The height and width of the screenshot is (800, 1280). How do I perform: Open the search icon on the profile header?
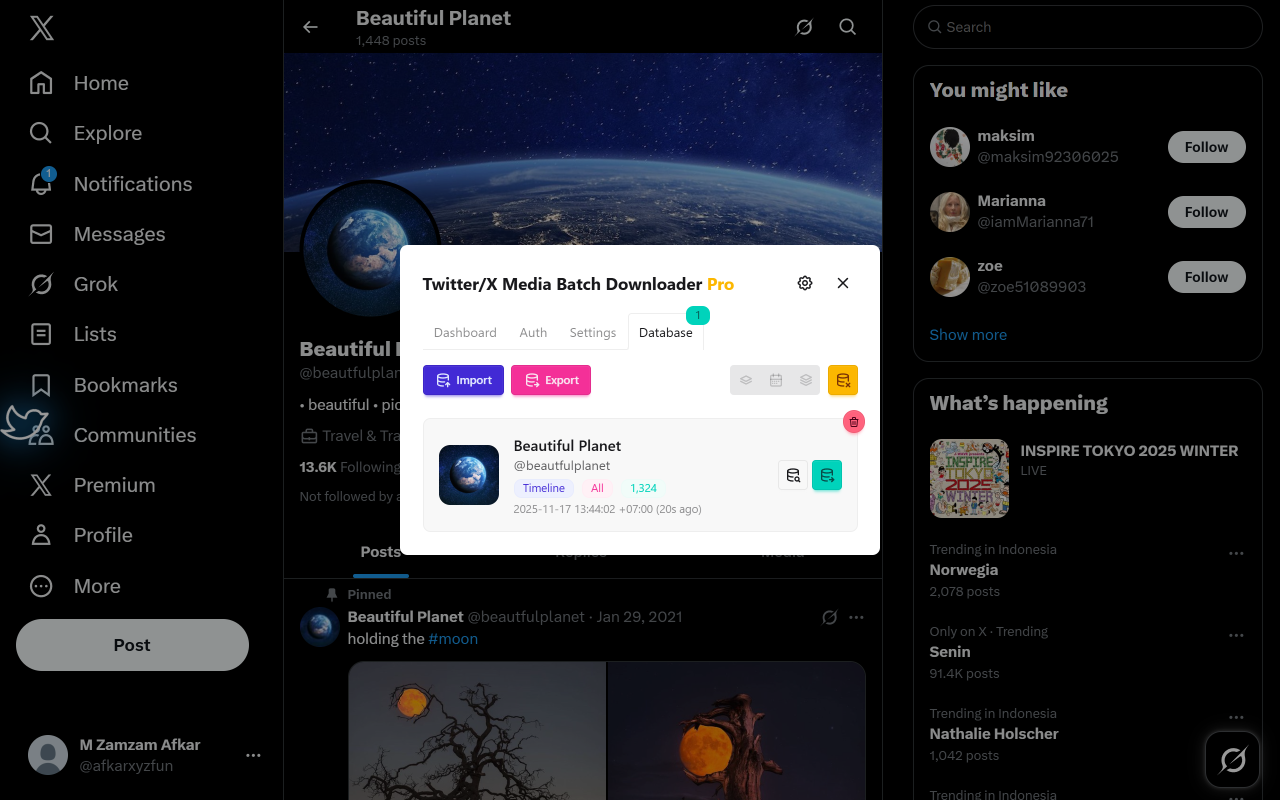tap(847, 27)
